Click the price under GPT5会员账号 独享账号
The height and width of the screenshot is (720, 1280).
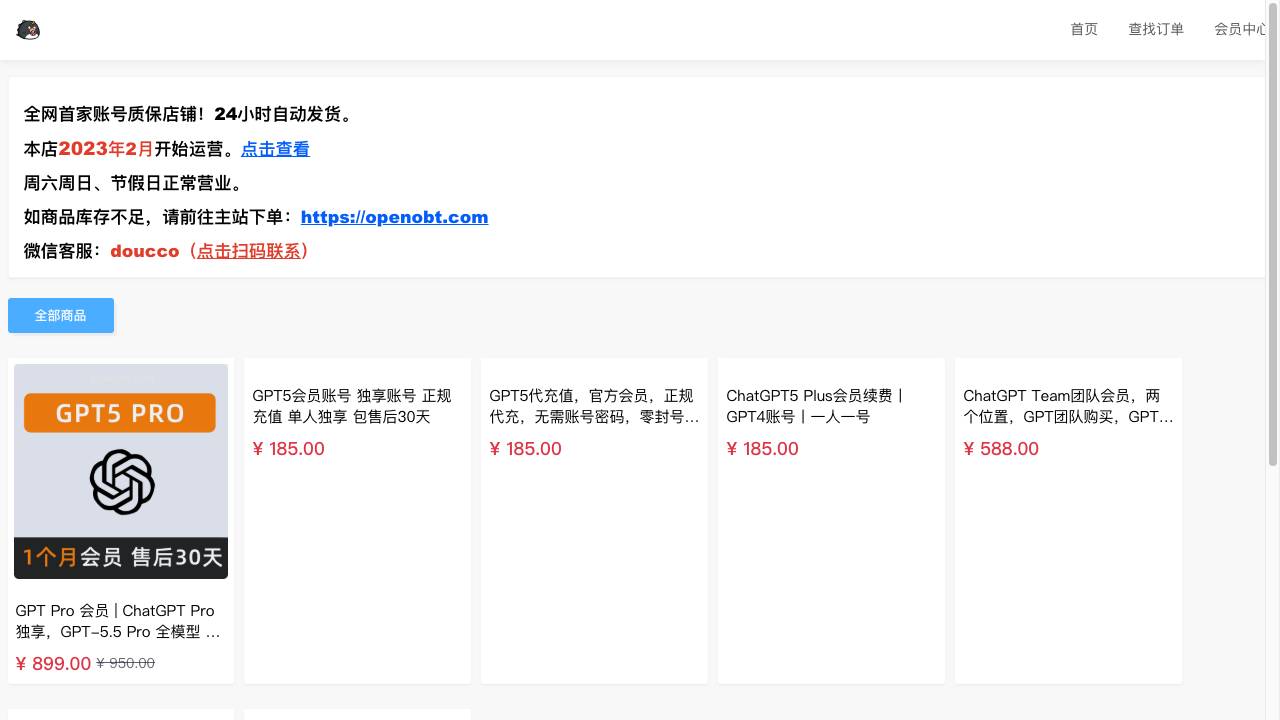pyautogui.click(x=289, y=449)
